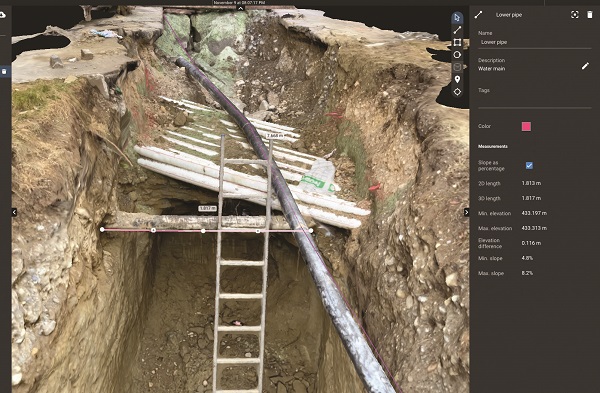Expand the left sidebar panel arrow
The height and width of the screenshot is (393, 600).
pos(14,212)
